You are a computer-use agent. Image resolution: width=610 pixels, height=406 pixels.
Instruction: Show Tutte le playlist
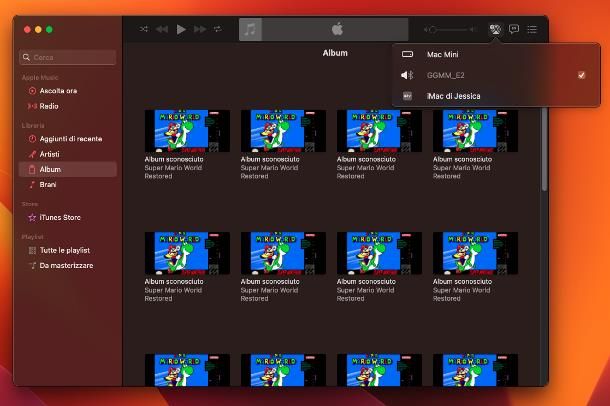(68, 250)
